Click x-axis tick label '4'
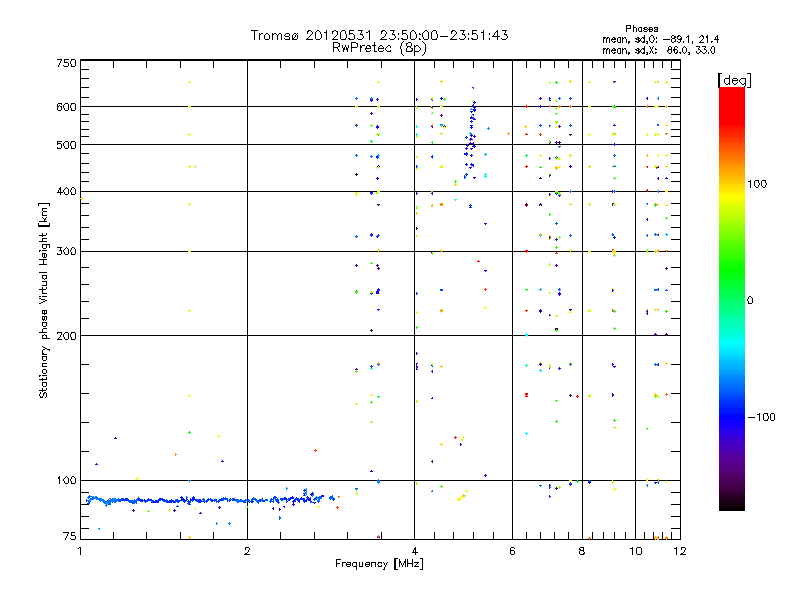 click(414, 551)
